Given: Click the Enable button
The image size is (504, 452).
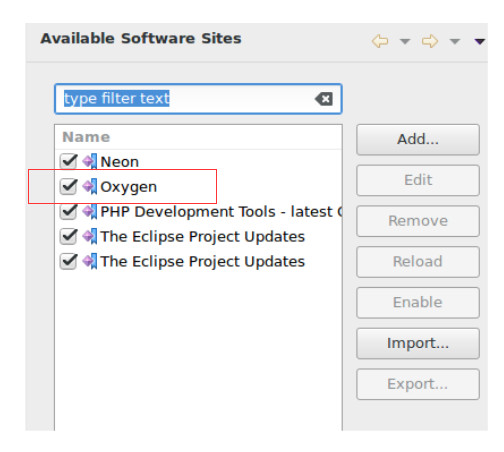Looking at the screenshot, I should [x=418, y=303].
